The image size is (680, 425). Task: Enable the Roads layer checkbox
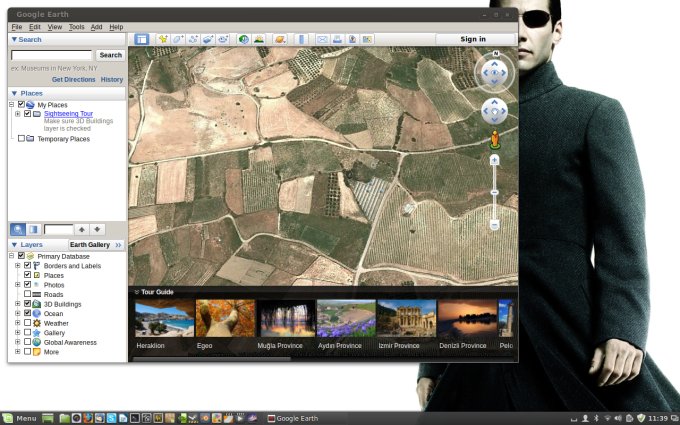point(27,294)
